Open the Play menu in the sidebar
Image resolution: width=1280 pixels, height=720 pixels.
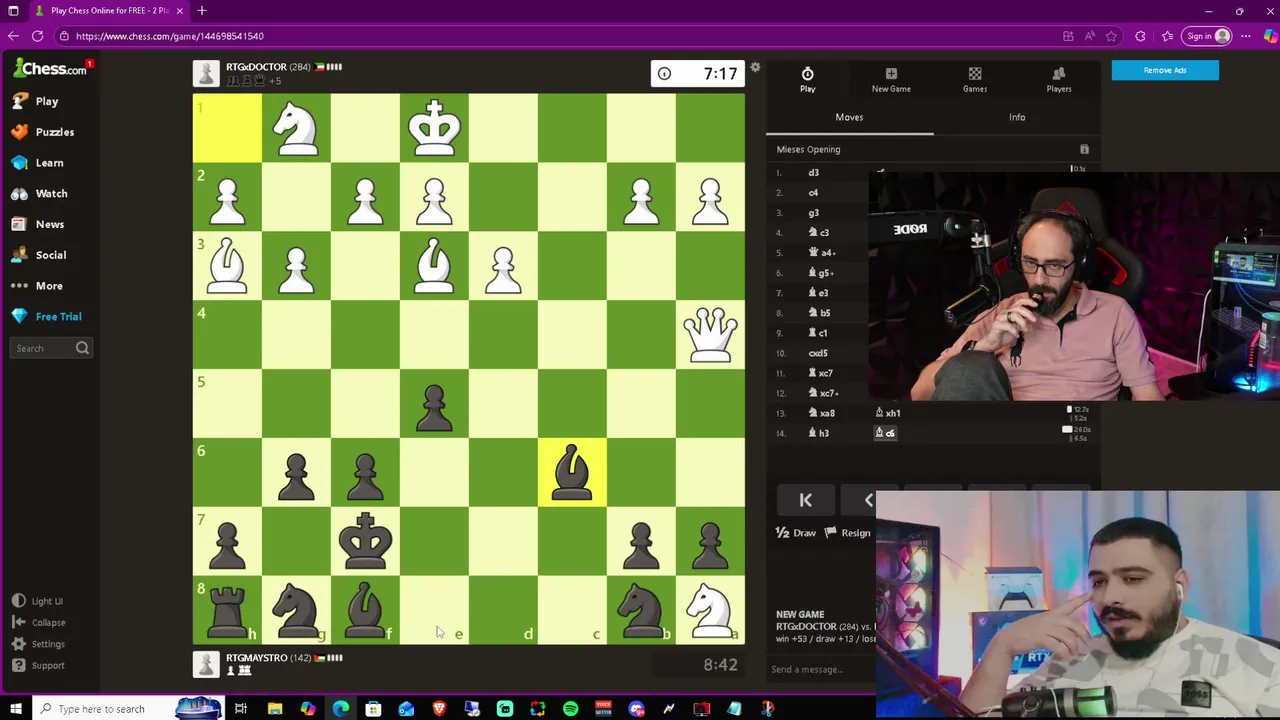[x=36, y=101]
